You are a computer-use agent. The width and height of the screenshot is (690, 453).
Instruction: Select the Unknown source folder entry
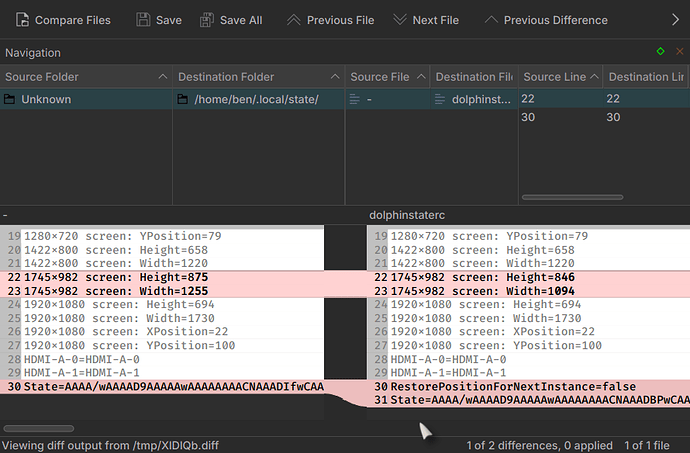click(x=45, y=99)
